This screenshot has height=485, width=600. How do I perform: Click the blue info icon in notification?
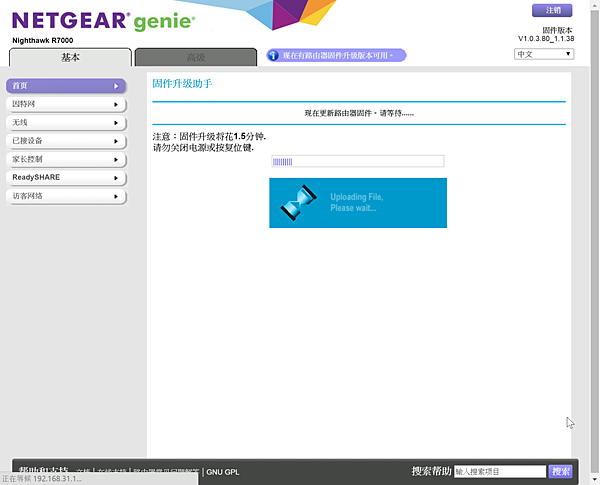pyautogui.click(x=273, y=56)
